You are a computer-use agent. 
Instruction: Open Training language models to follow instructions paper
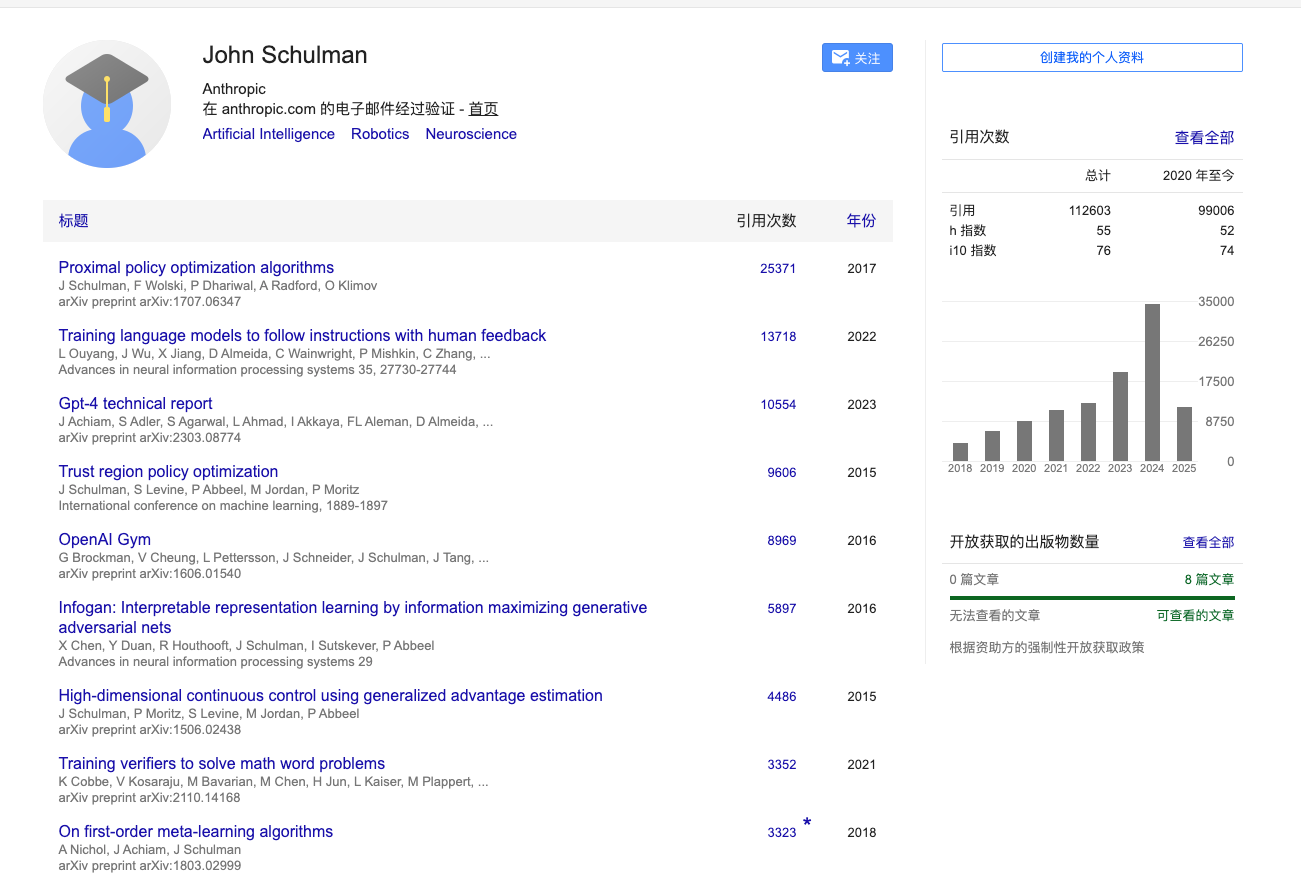pyautogui.click(x=302, y=335)
